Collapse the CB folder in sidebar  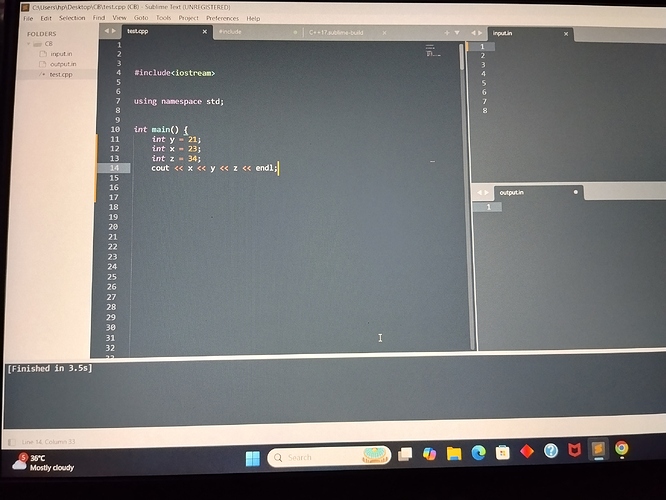(29, 44)
